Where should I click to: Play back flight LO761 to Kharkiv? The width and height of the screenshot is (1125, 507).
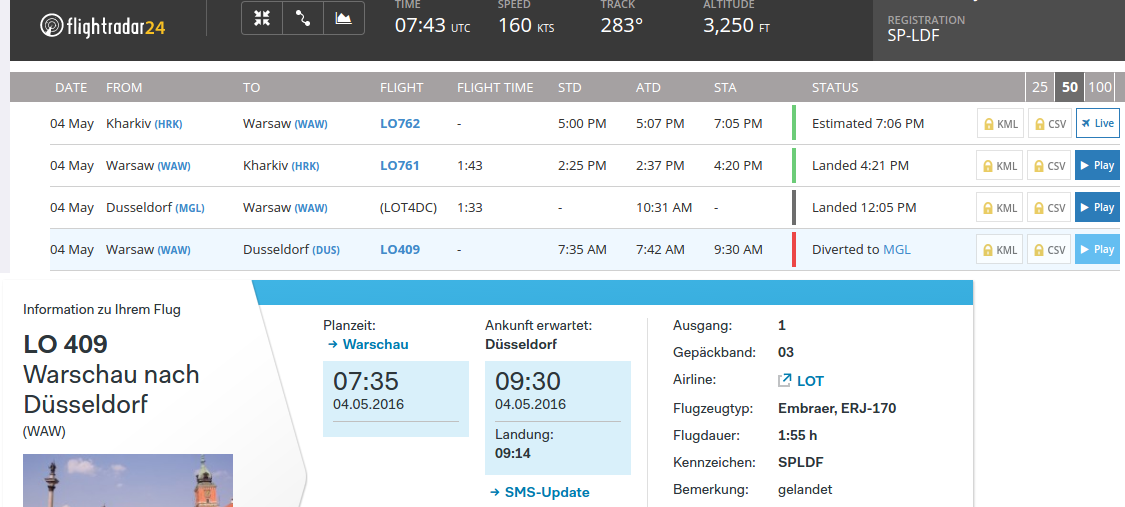(x=1097, y=166)
